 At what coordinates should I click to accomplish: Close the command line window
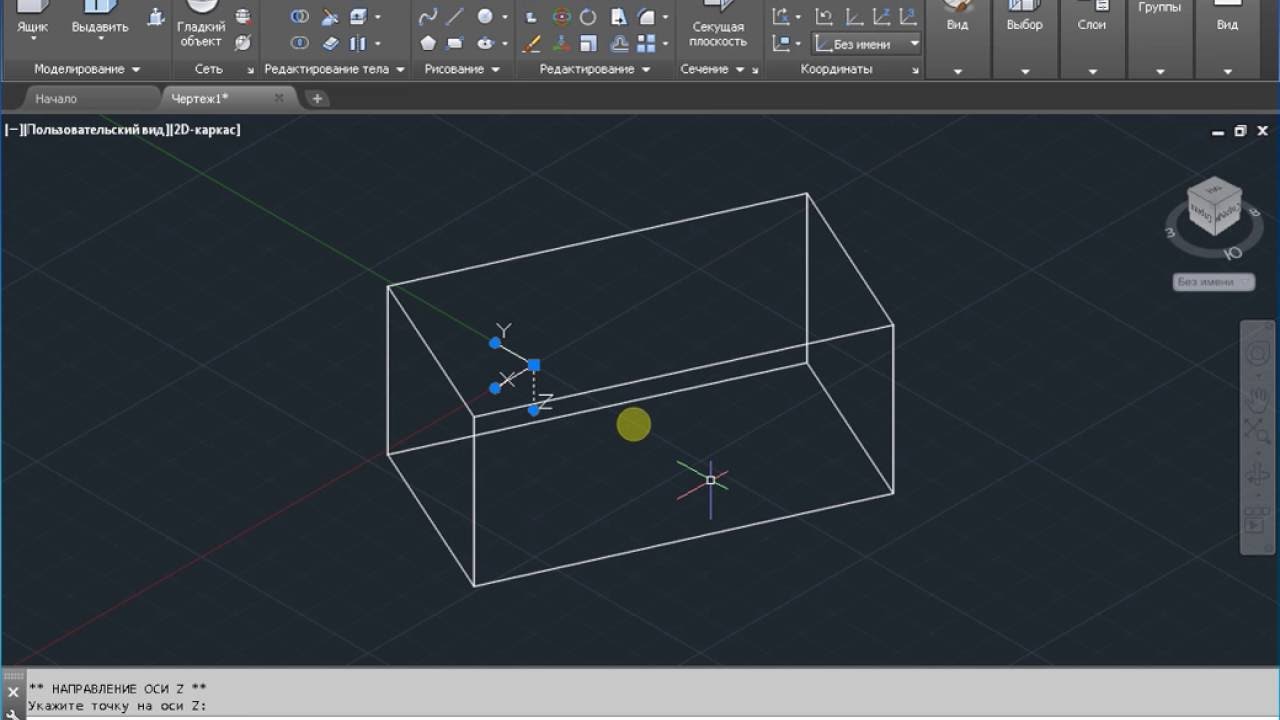pyautogui.click(x=13, y=692)
